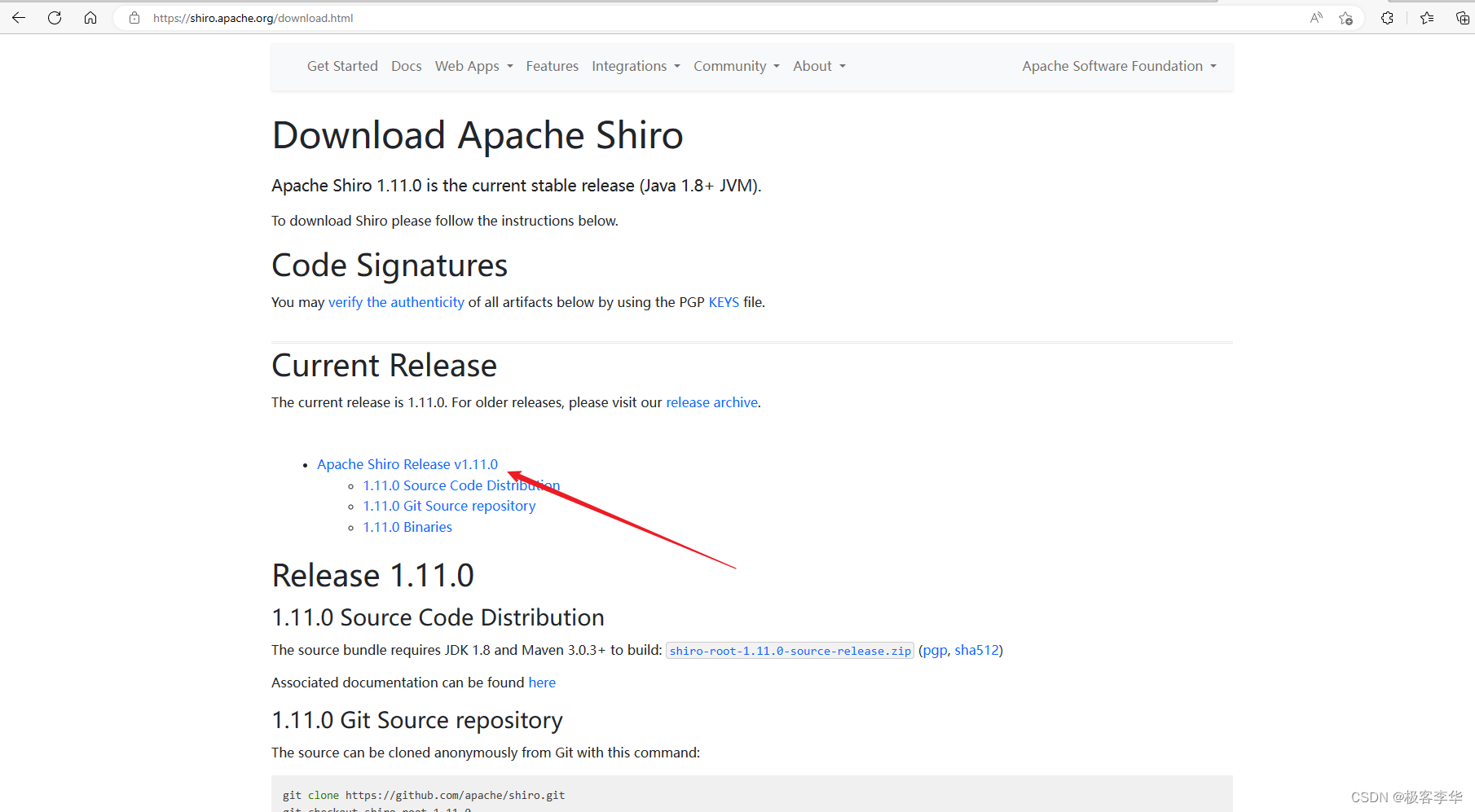This screenshot has height=812, width=1475.
Task: Open associated documentation 'here' link
Action: tap(542, 683)
